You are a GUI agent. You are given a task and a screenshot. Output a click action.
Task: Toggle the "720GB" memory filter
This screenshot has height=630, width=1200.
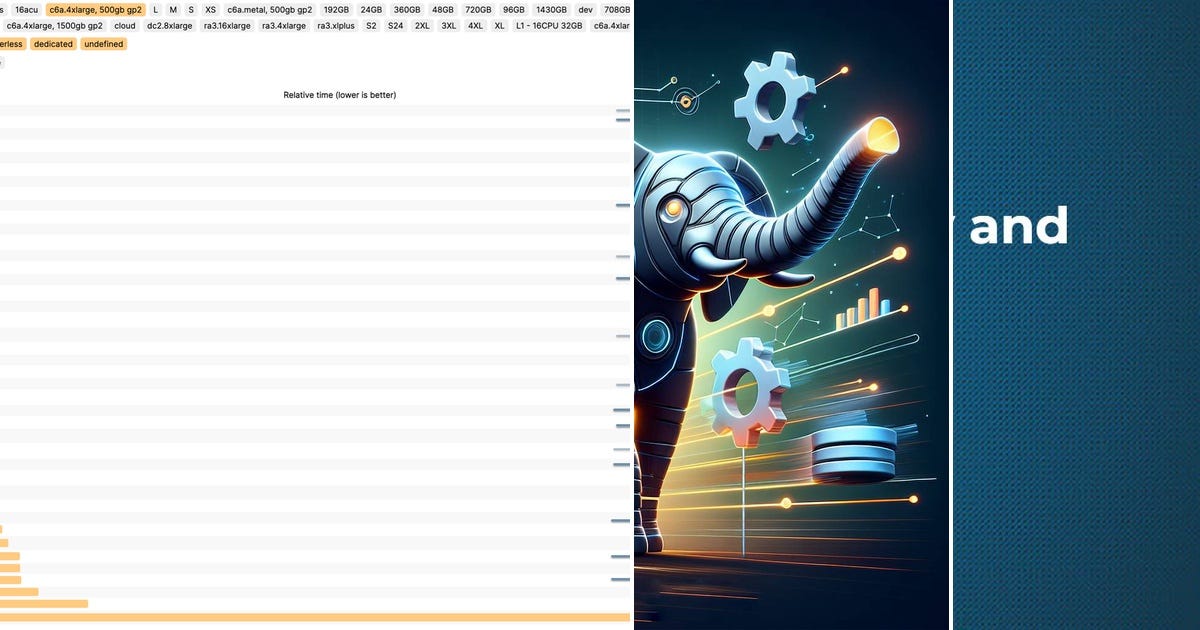(478, 9)
